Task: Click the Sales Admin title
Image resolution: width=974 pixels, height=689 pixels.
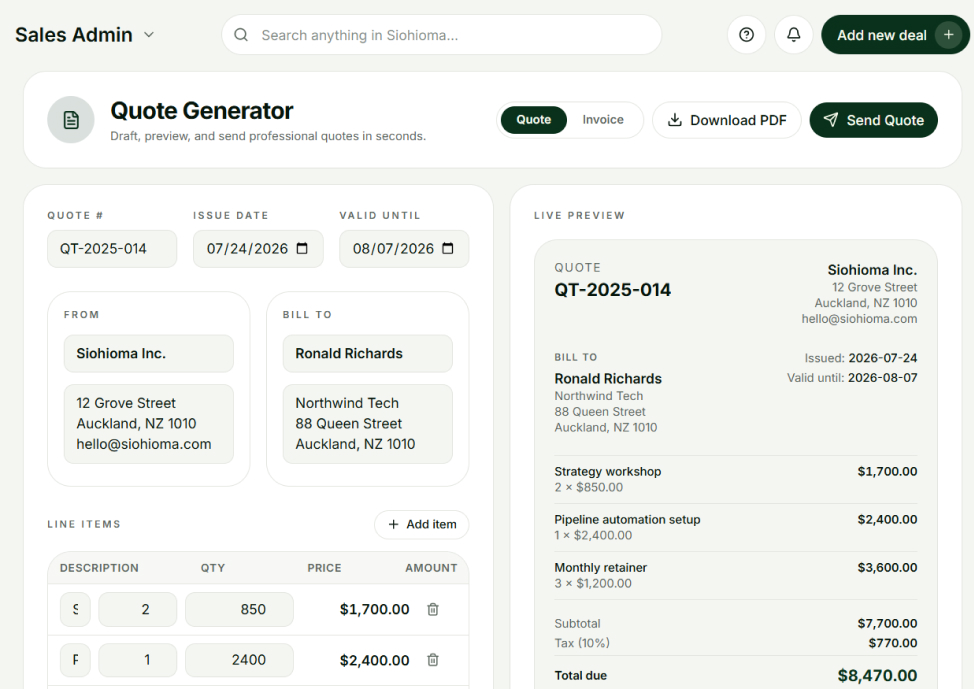Action: pos(74,35)
